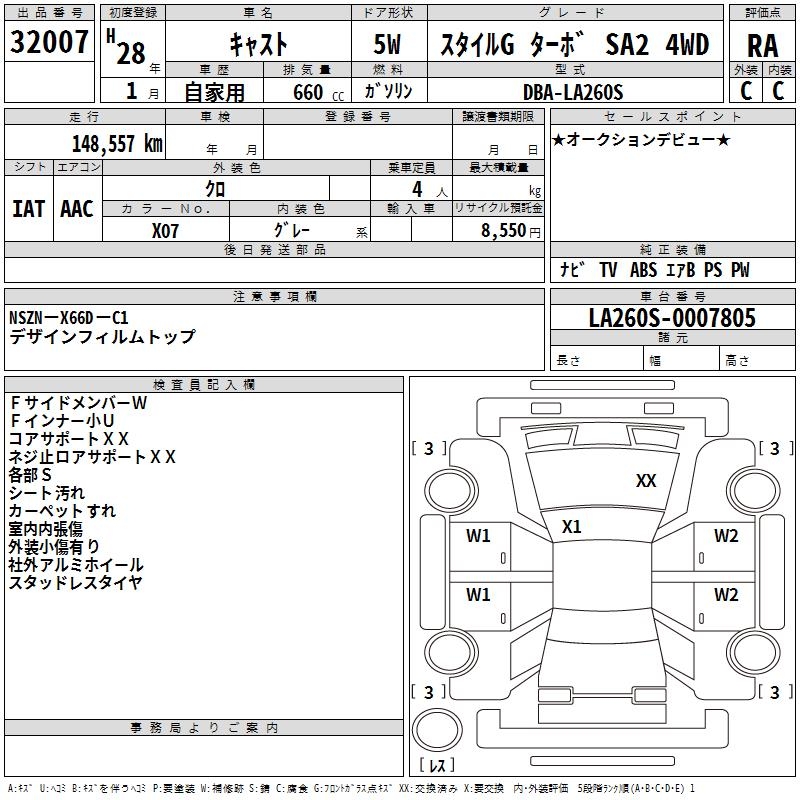
Task: Click the air conditioner value AAC
Action: (x=77, y=209)
